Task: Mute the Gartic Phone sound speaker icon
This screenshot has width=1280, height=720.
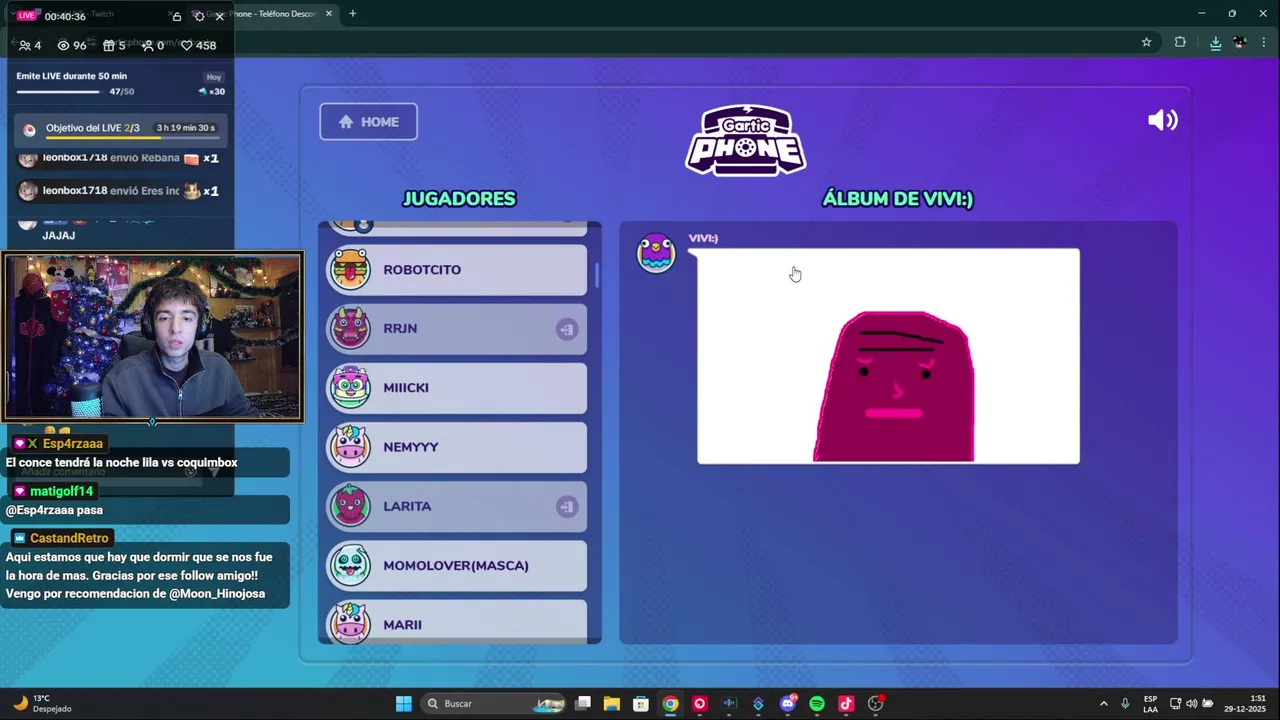Action: pos(1163,121)
